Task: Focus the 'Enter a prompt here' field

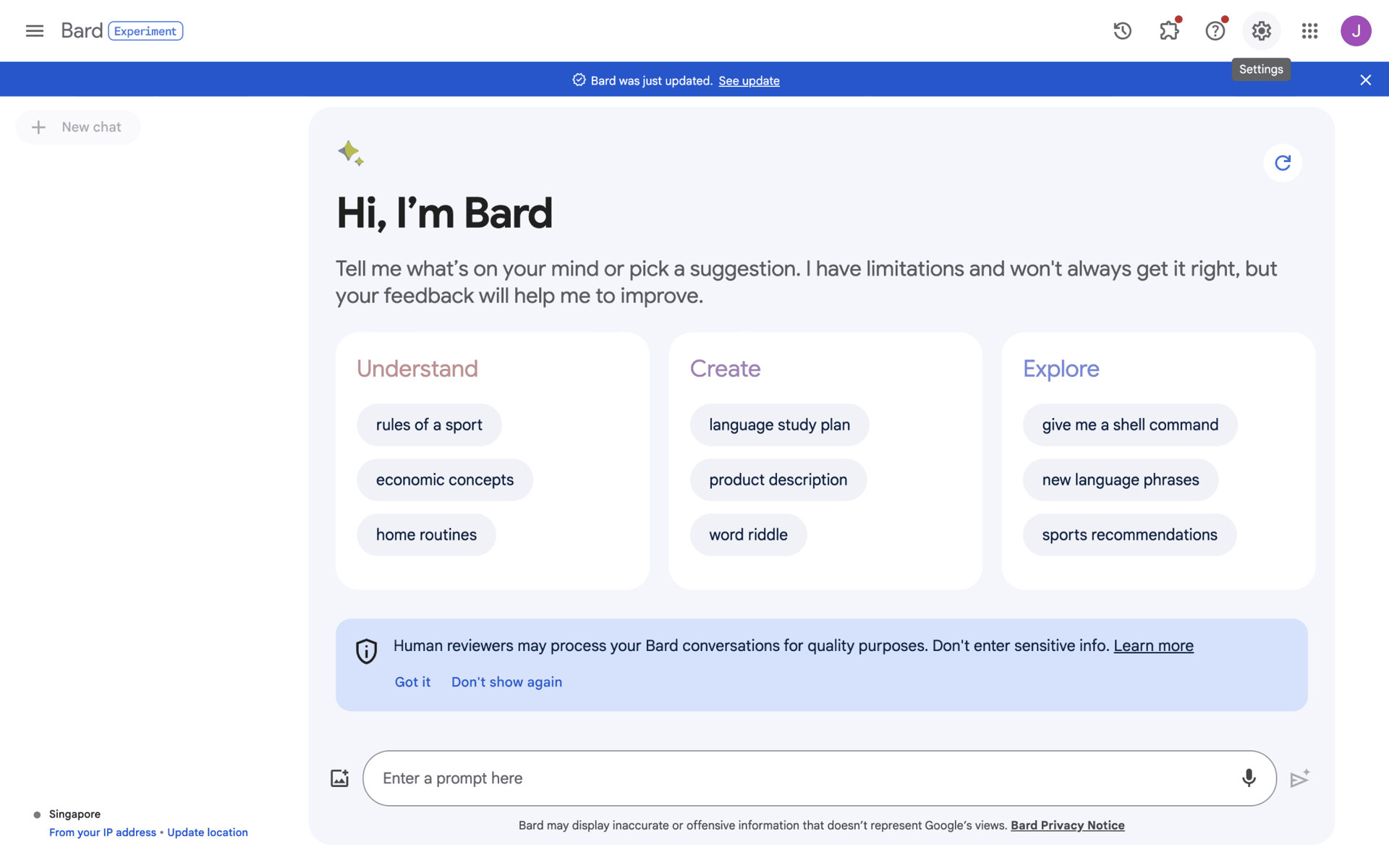Action: point(819,778)
